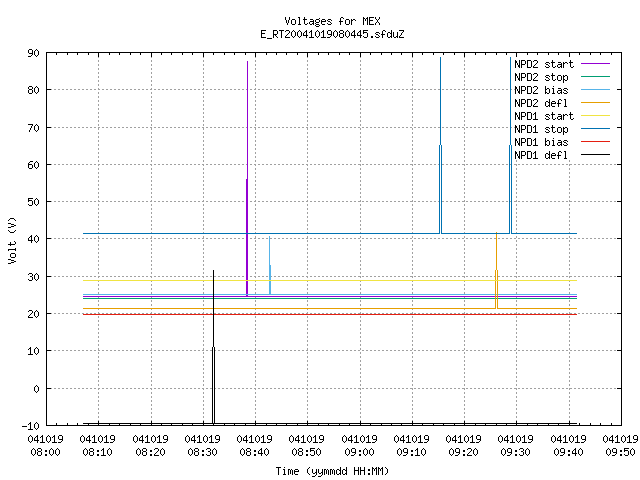Screen dimensions: 640x480
Task: Select the 'NPD2 defl' legend label
Action: pyautogui.click(x=541, y=103)
